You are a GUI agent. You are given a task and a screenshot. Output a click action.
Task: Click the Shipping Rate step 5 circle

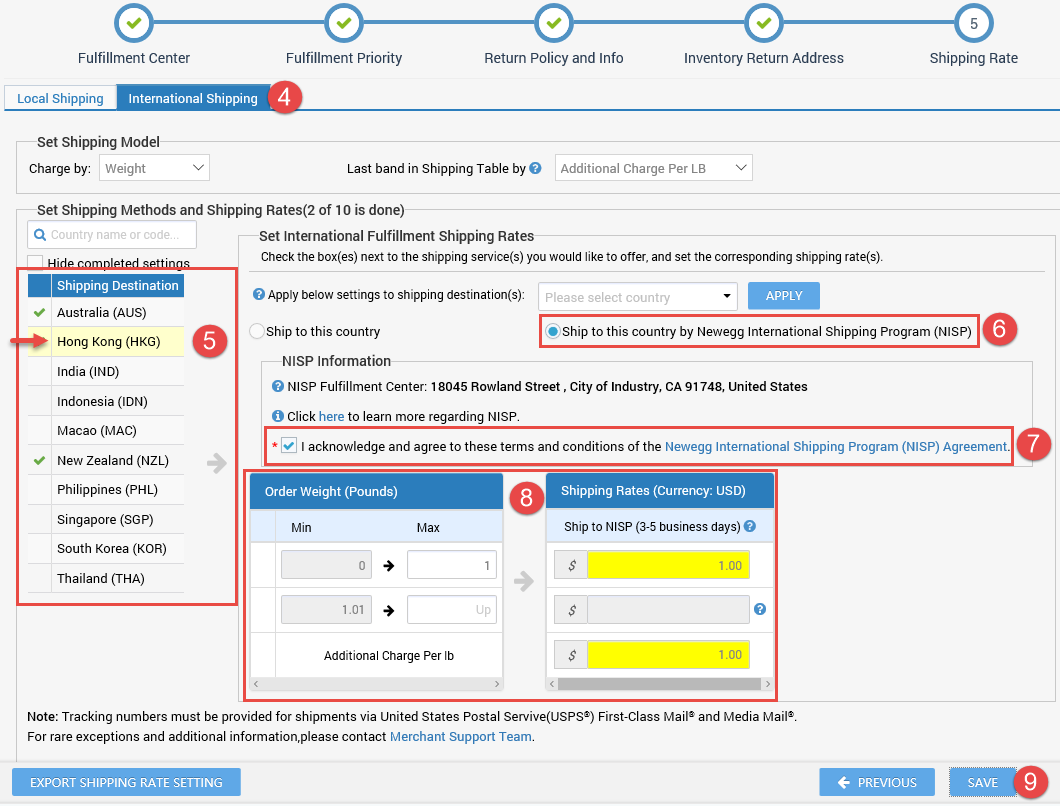pyautogui.click(x=973, y=22)
